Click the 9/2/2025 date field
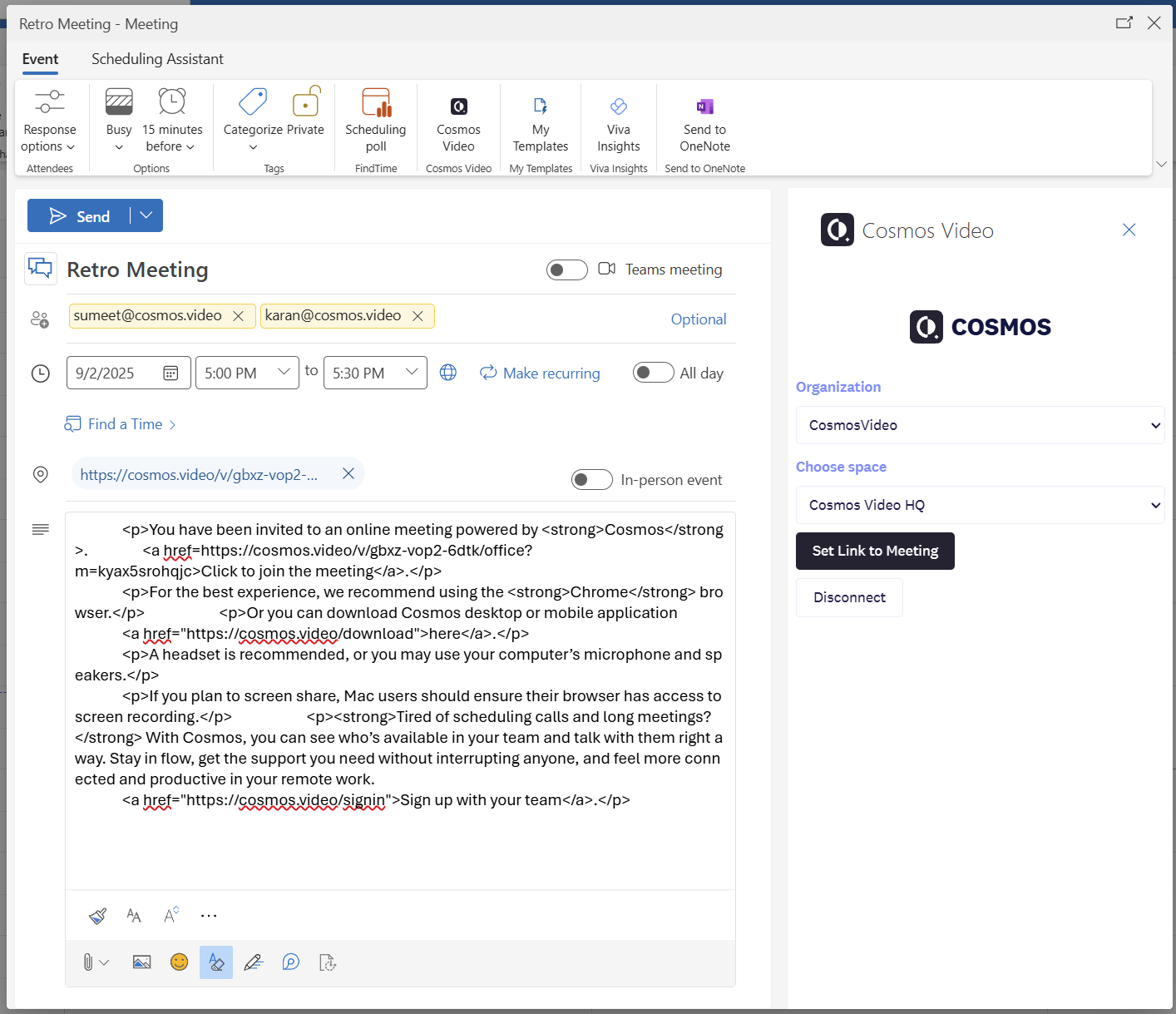The height and width of the screenshot is (1014, 1176). [x=129, y=373]
